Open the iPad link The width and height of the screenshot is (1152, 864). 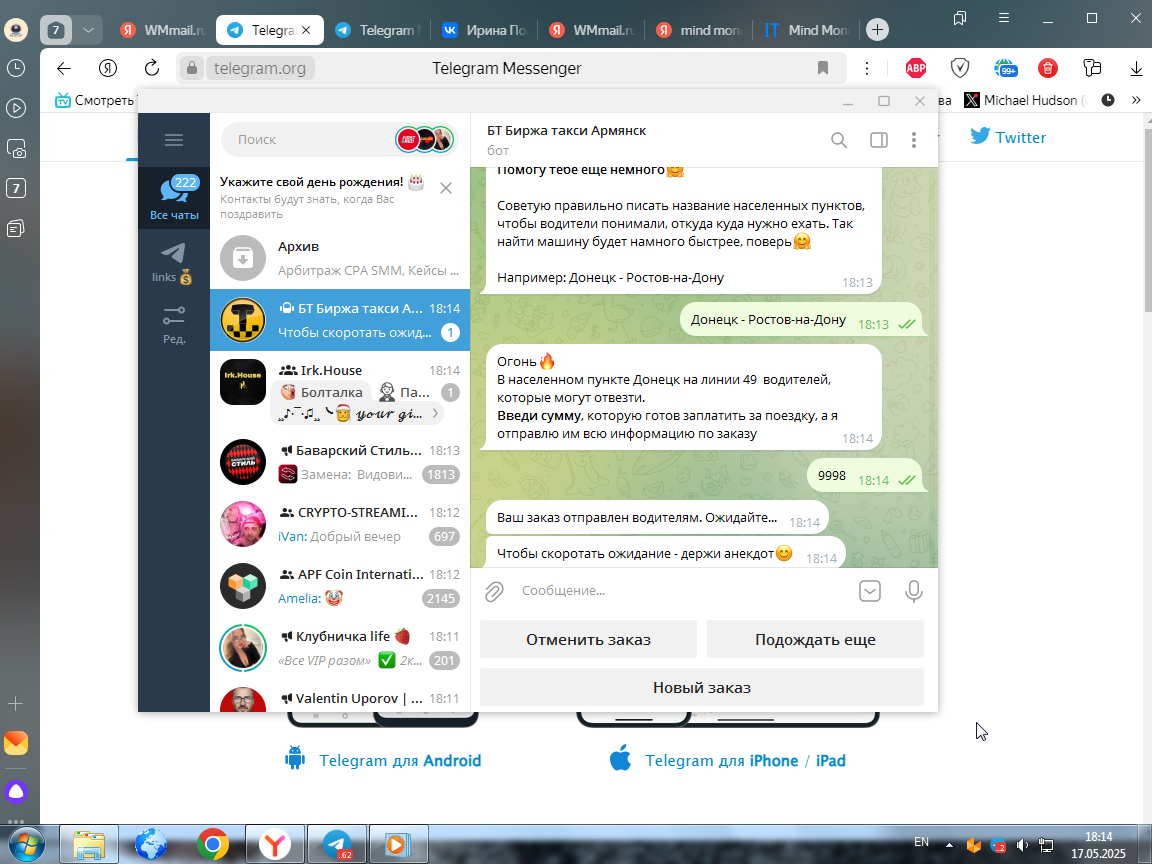click(830, 760)
